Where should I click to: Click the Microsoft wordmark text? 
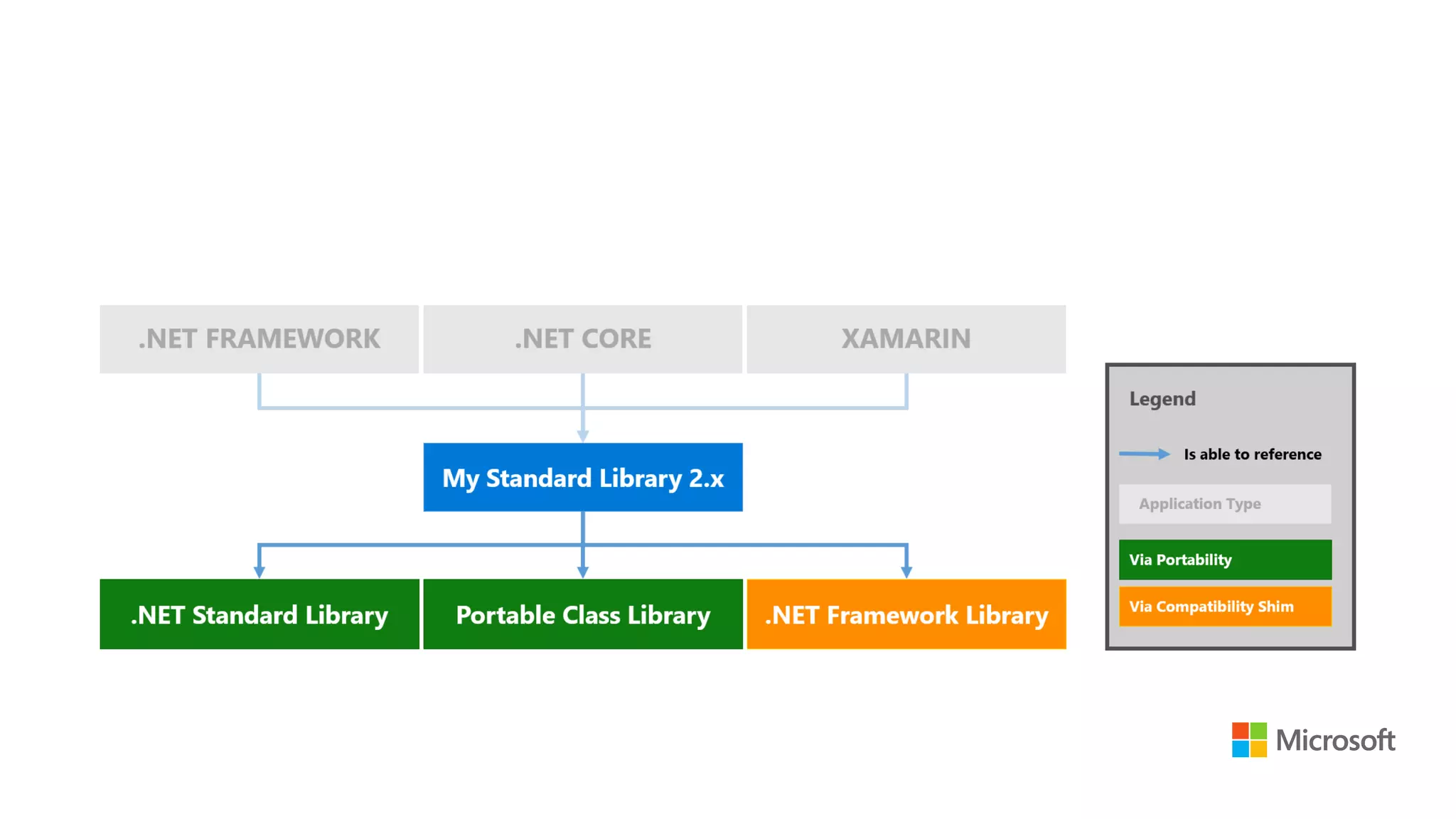[1335, 740]
